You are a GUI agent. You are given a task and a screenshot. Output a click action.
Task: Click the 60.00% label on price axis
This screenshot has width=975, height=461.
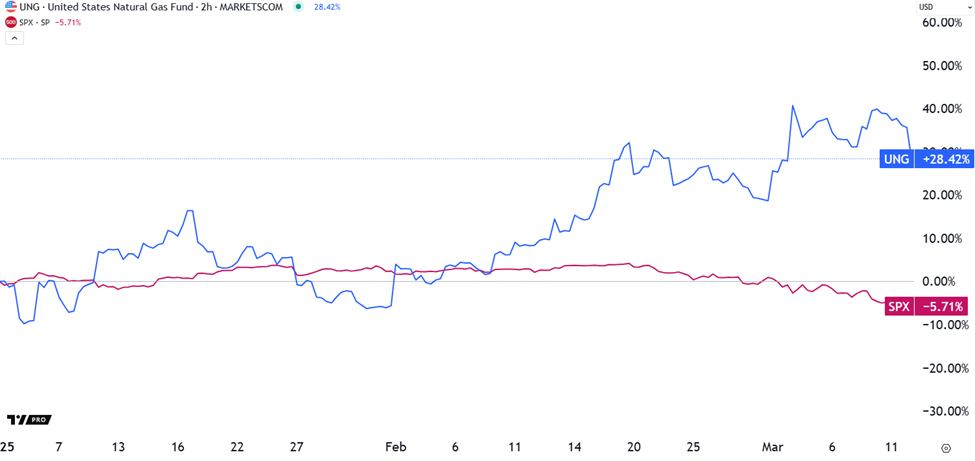pyautogui.click(x=941, y=23)
